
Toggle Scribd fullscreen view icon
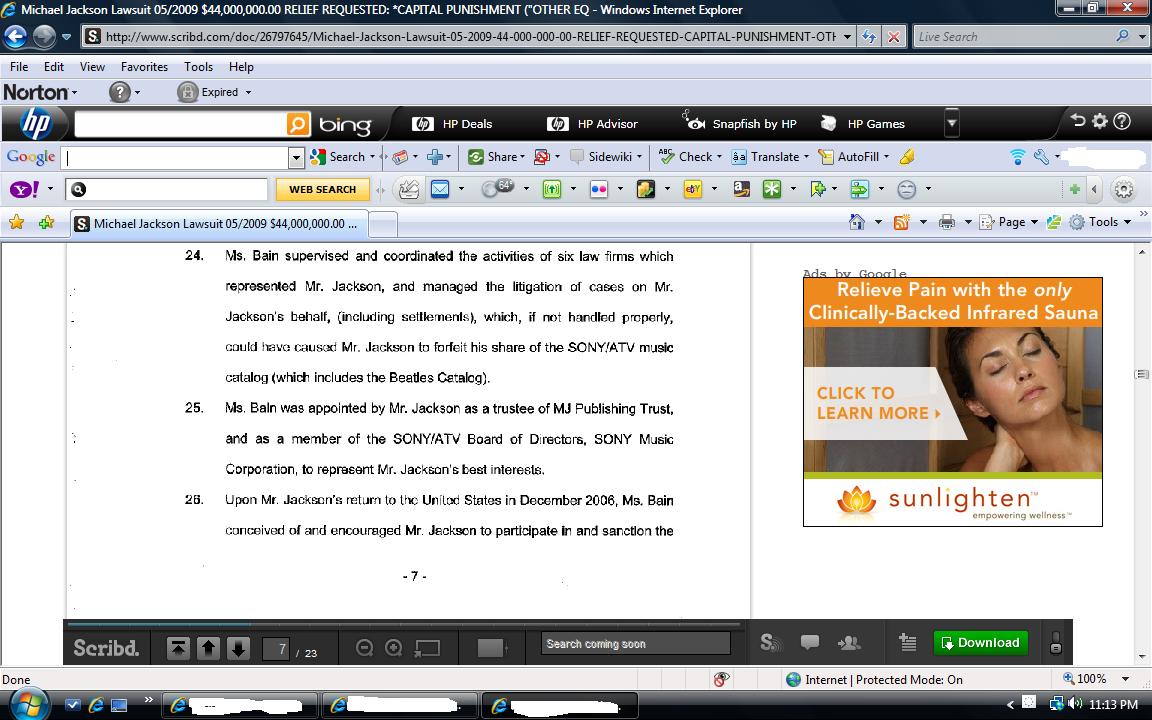tap(427, 648)
